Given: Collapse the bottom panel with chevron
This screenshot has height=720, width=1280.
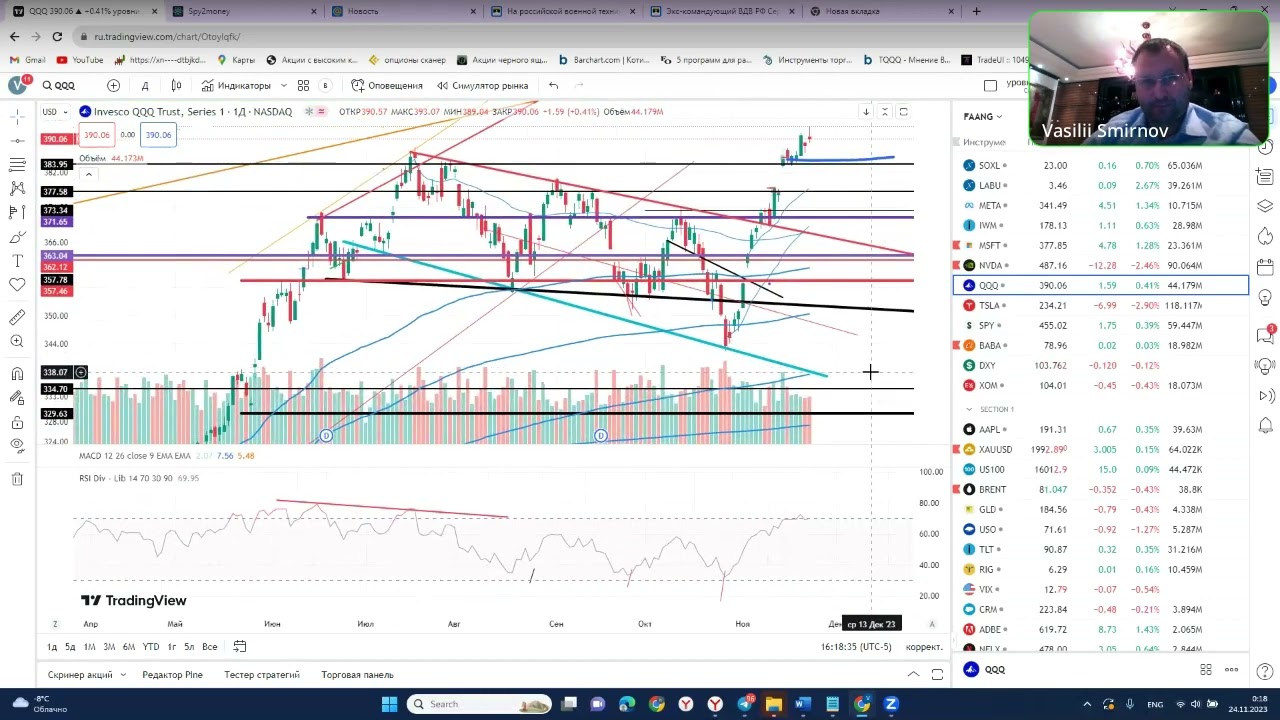Looking at the screenshot, I should pyautogui.click(x=913, y=675).
